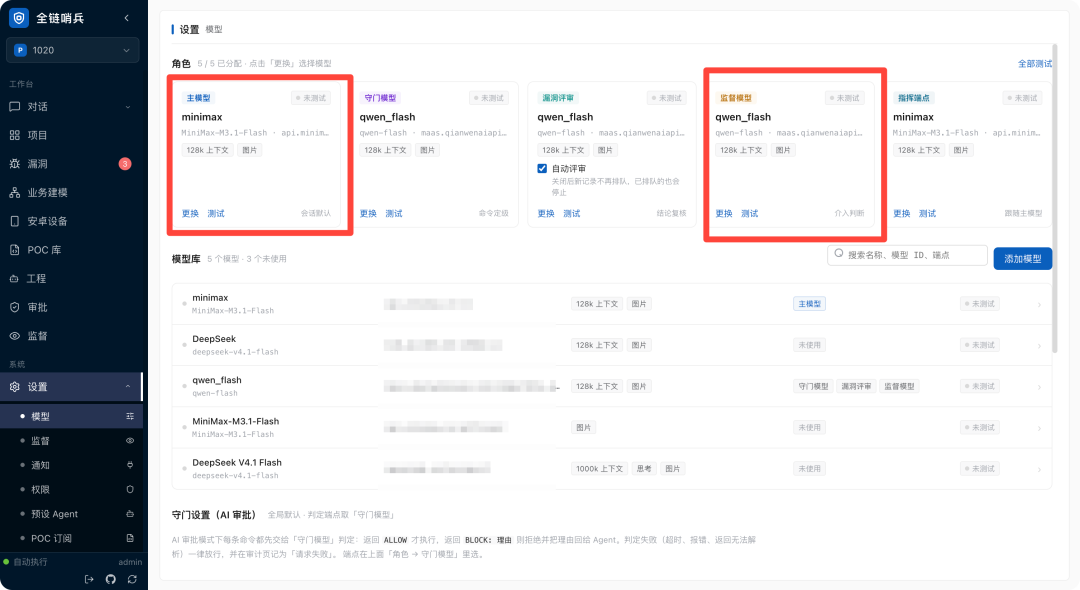Screen dimensions: 1080x590
Task: Click the 自动执行 status indicator
Action: [25, 562]
